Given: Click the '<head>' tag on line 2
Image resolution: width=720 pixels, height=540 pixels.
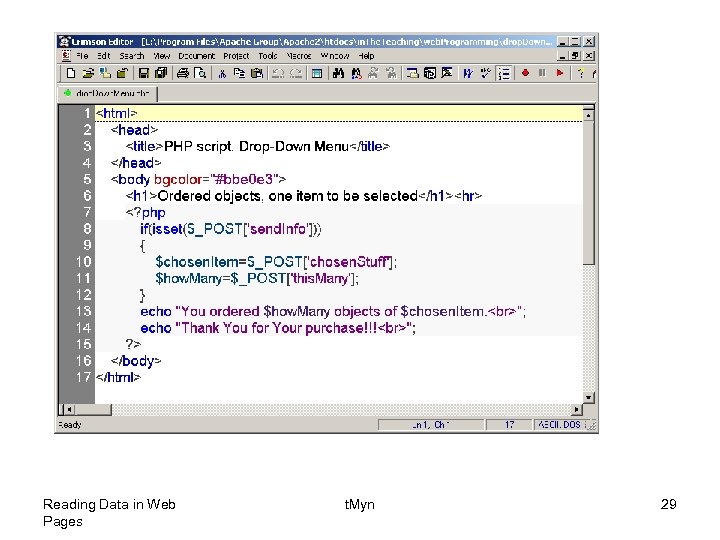Looking at the screenshot, I should [134, 130].
